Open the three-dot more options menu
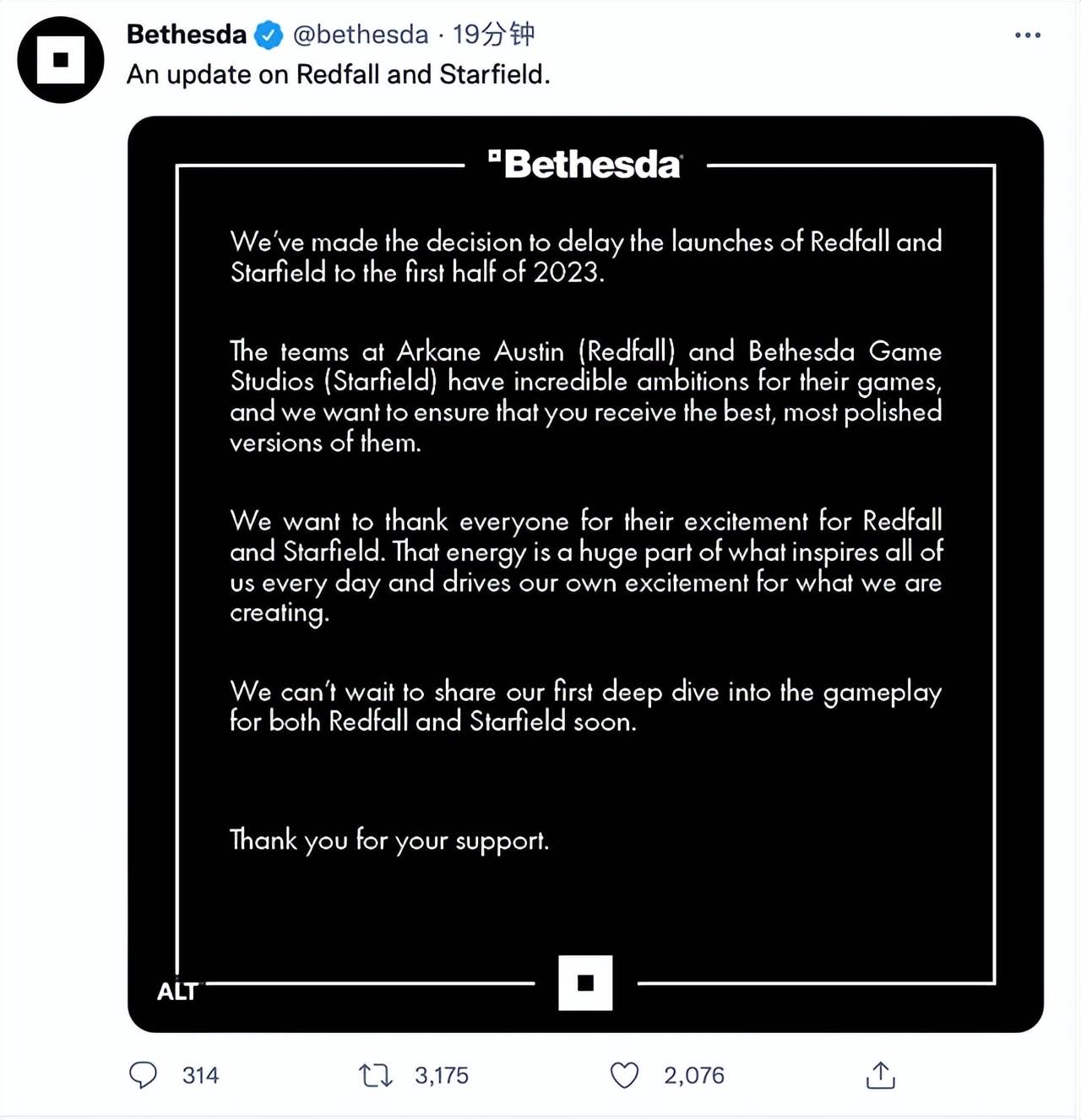The height and width of the screenshot is (1120, 1081). (x=1027, y=35)
